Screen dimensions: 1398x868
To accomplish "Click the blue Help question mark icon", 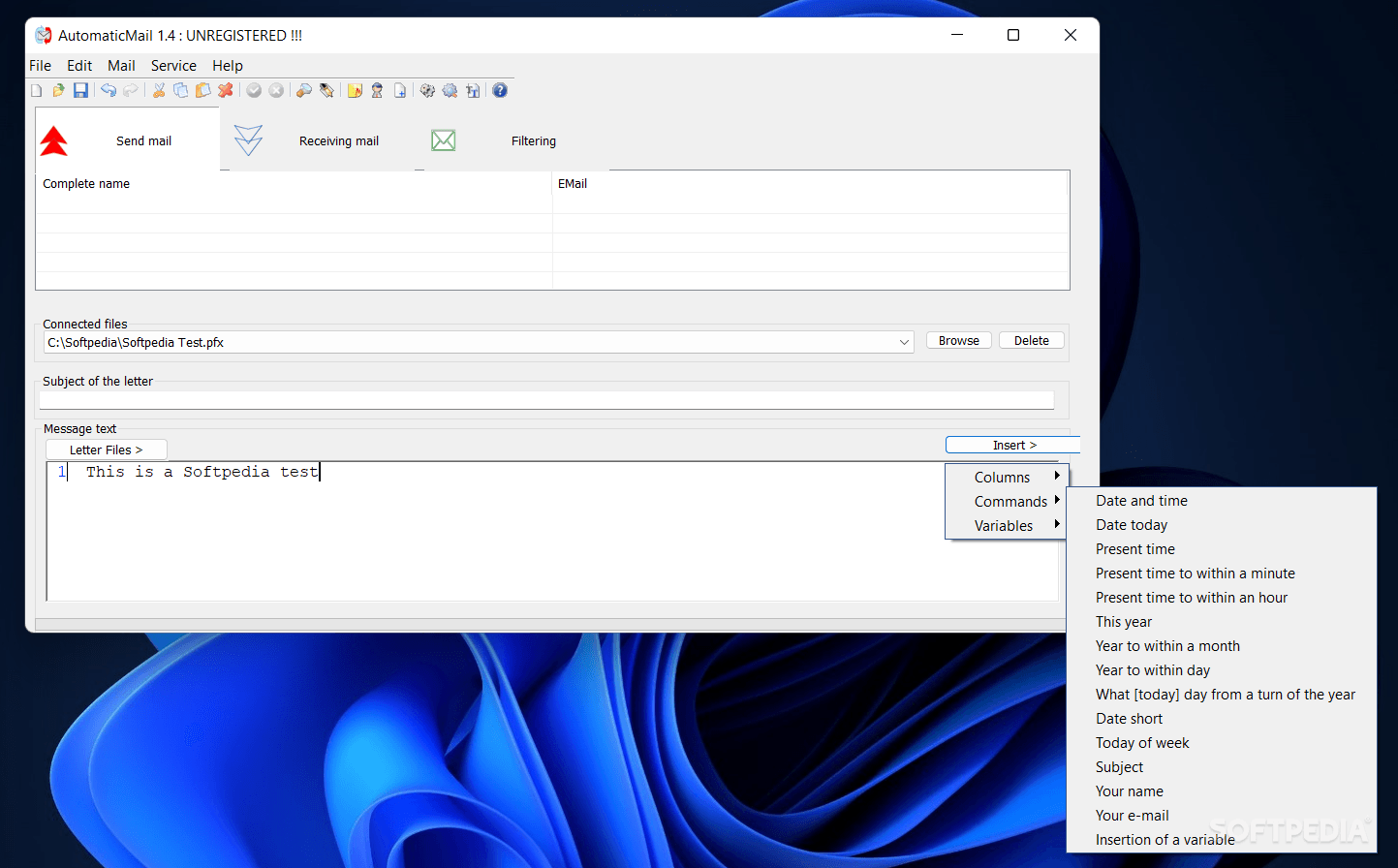I will [500, 90].
